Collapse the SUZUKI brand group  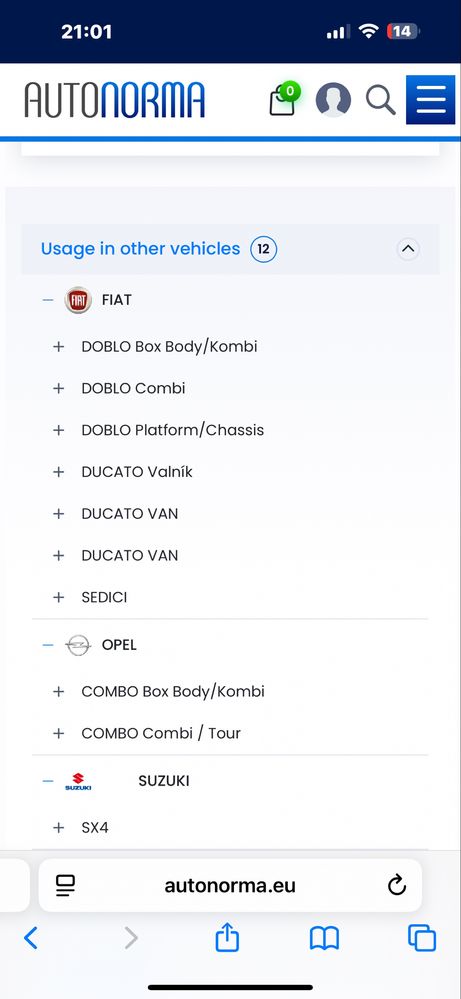[48, 780]
